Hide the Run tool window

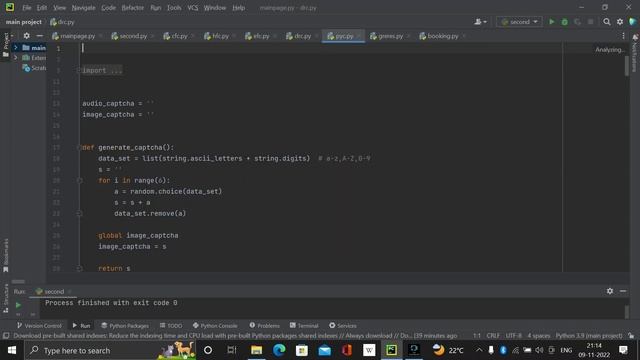623,291
